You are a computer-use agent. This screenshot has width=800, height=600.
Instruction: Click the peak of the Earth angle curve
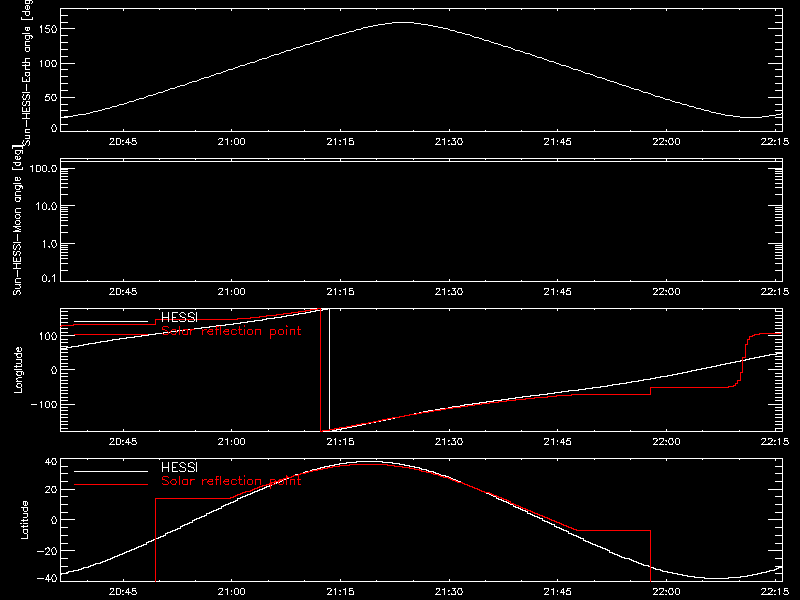click(x=403, y=22)
